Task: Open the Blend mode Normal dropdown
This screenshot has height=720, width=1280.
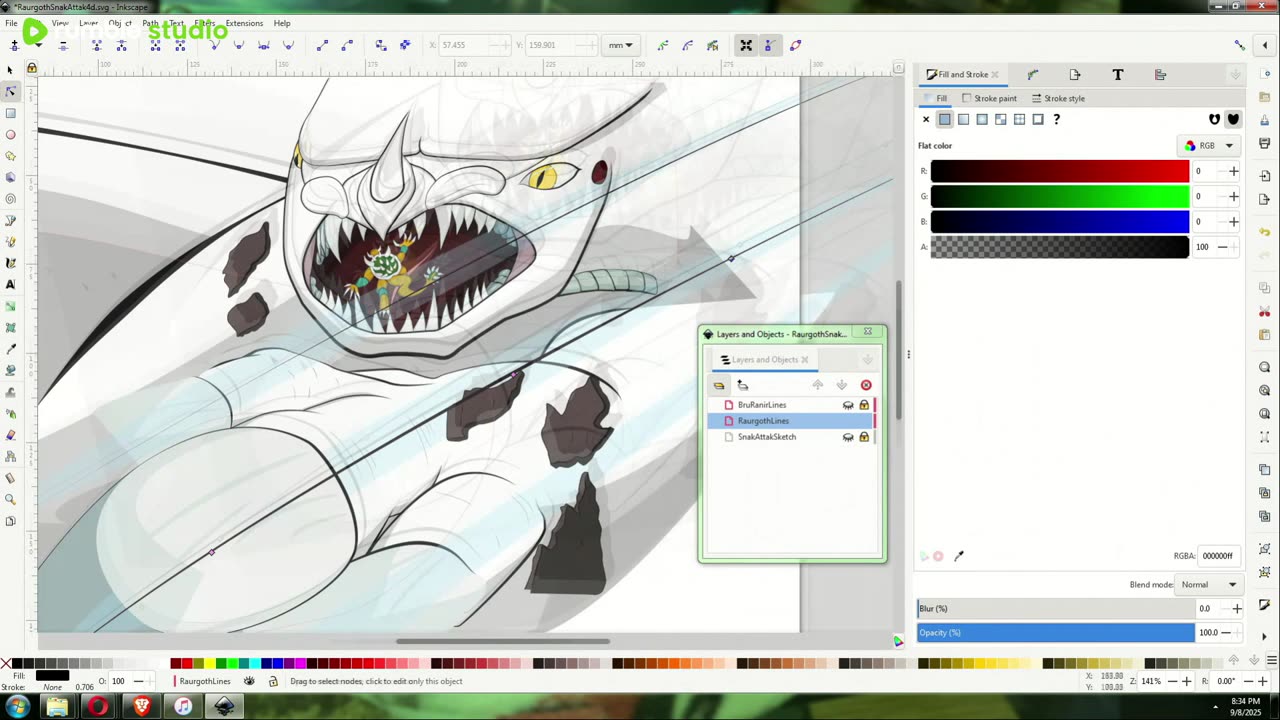Action: [x=1208, y=584]
